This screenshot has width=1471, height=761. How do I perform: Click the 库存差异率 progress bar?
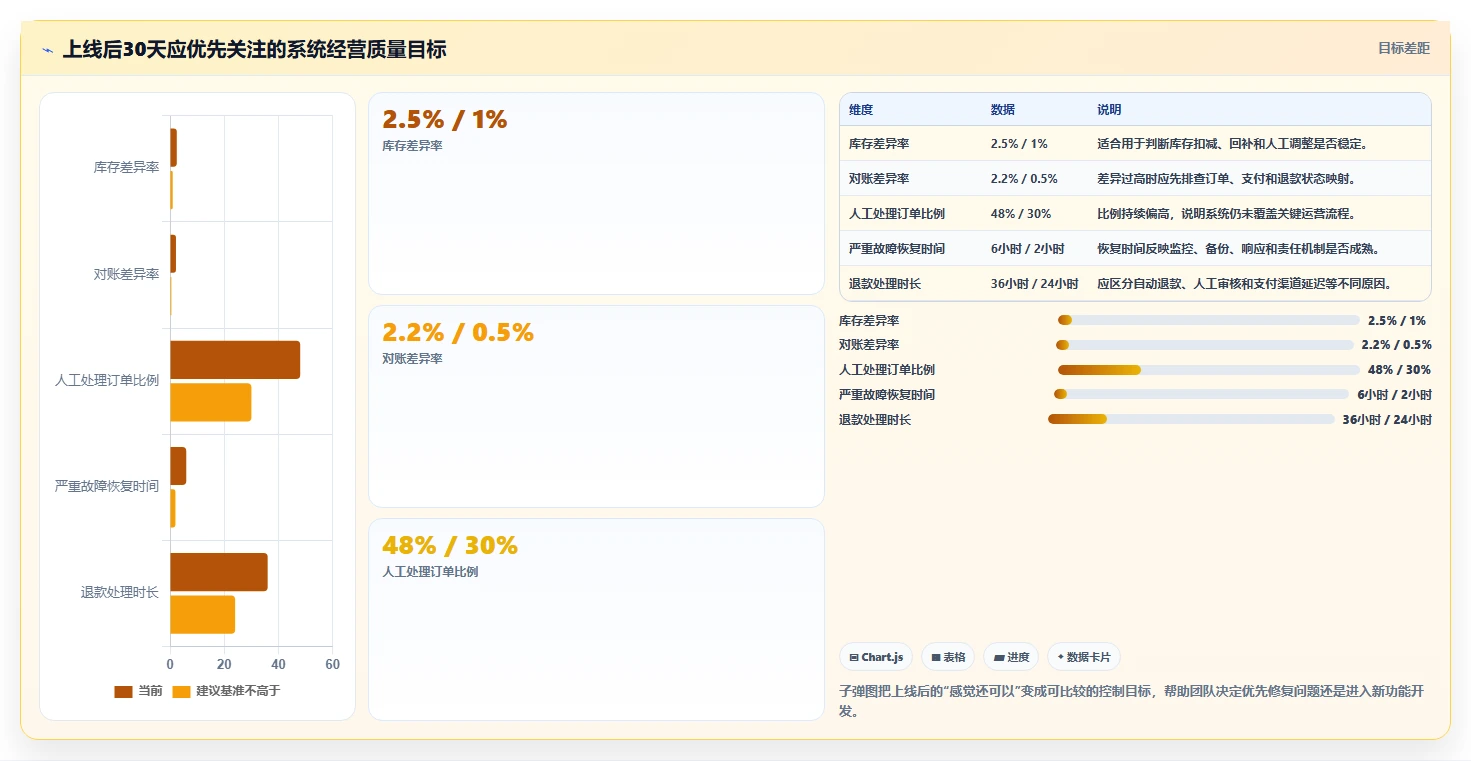pyautogui.click(x=1209, y=320)
